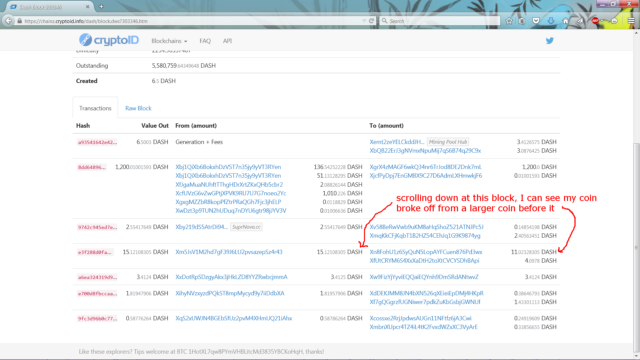Screen dimensions: 640x360
Task: Open a new browser tab with plus button
Action: click(101, 7)
